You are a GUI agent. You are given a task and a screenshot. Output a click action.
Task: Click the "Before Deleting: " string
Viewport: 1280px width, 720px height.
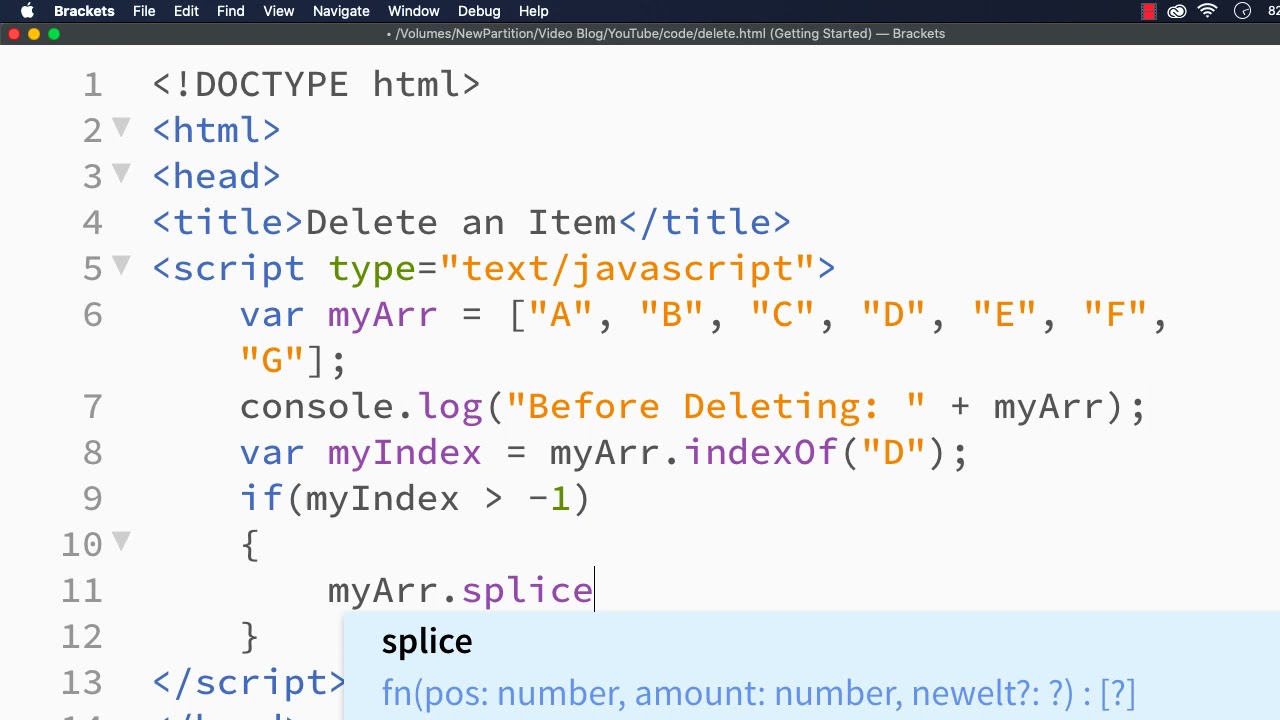click(x=716, y=407)
